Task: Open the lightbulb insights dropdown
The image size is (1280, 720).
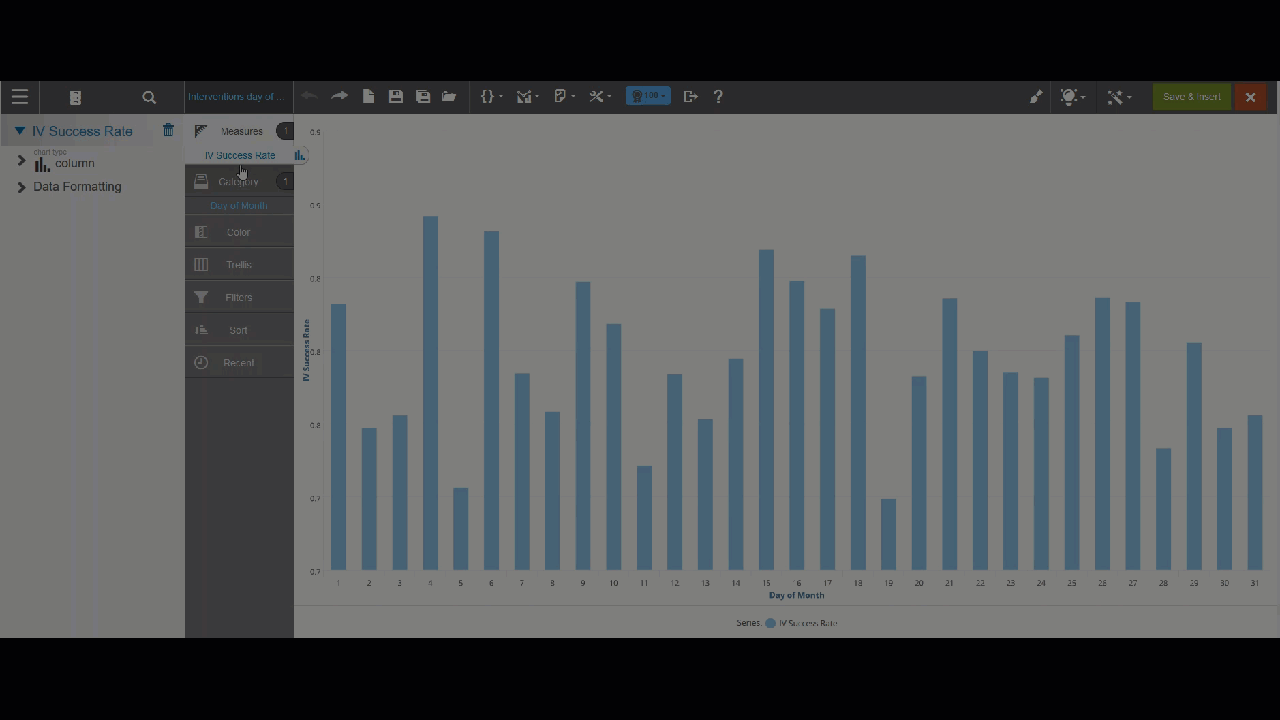Action: pos(1072,97)
